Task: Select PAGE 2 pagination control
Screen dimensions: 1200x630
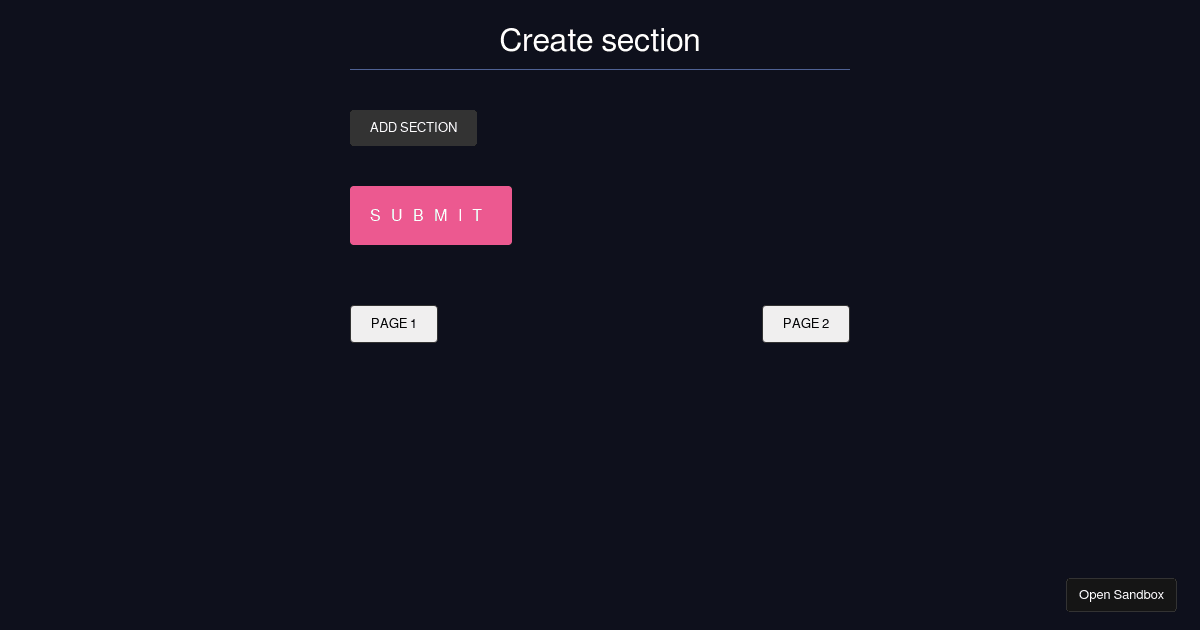Action: 805,323
